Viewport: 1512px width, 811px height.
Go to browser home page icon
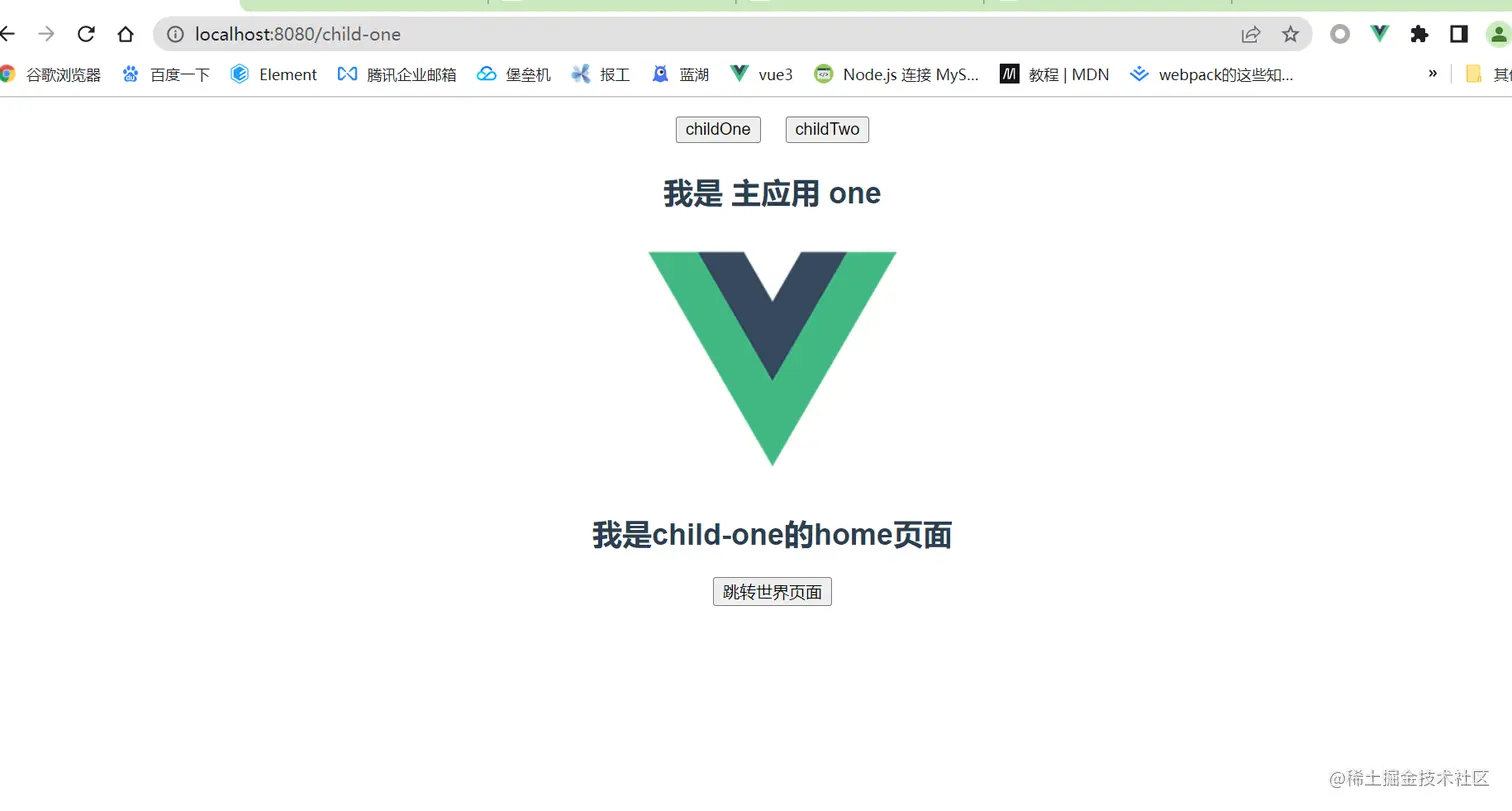coord(125,34)
